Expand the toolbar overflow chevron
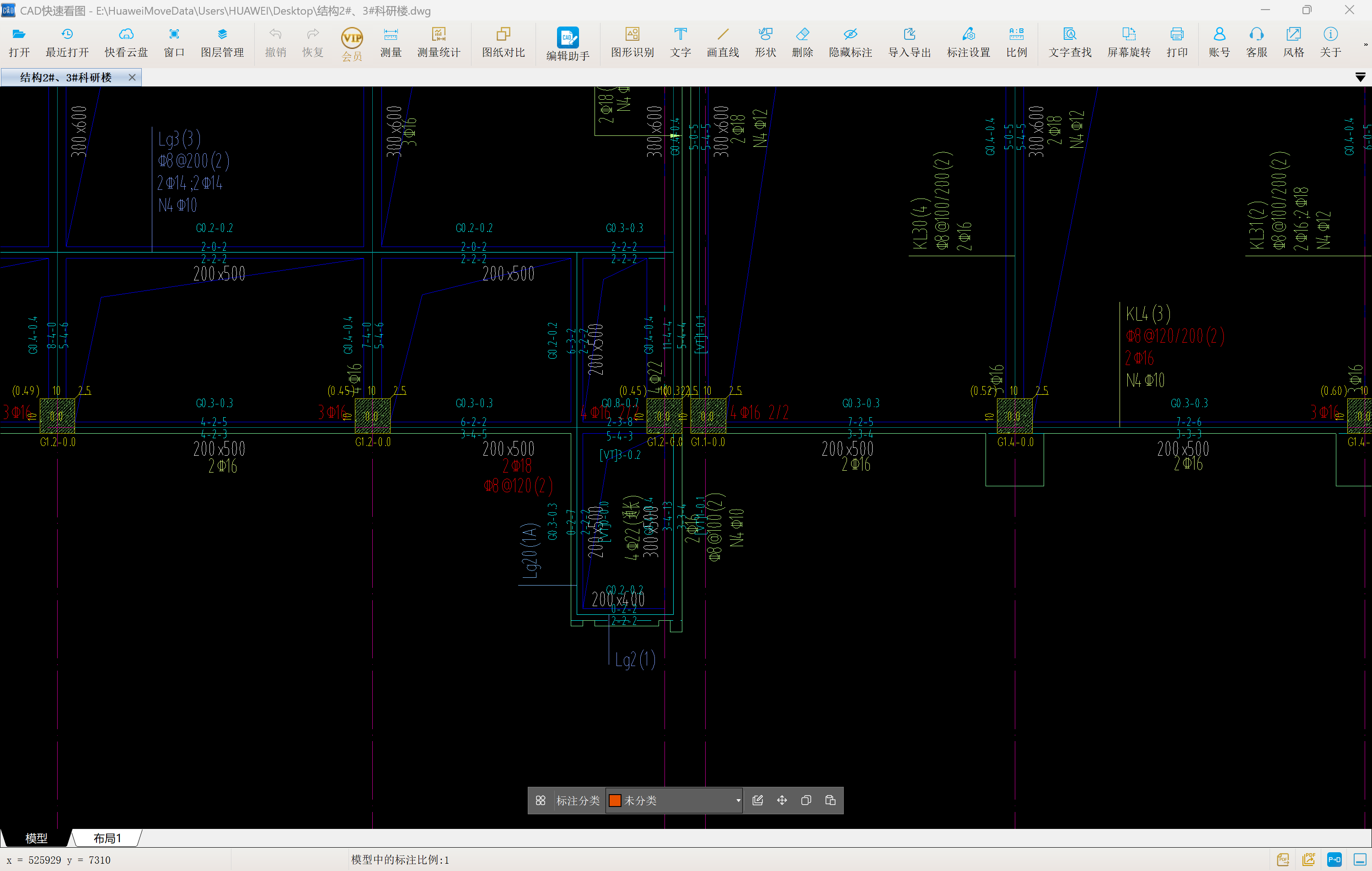This screenshot has width=1372, height=871. click(1365, 44)
